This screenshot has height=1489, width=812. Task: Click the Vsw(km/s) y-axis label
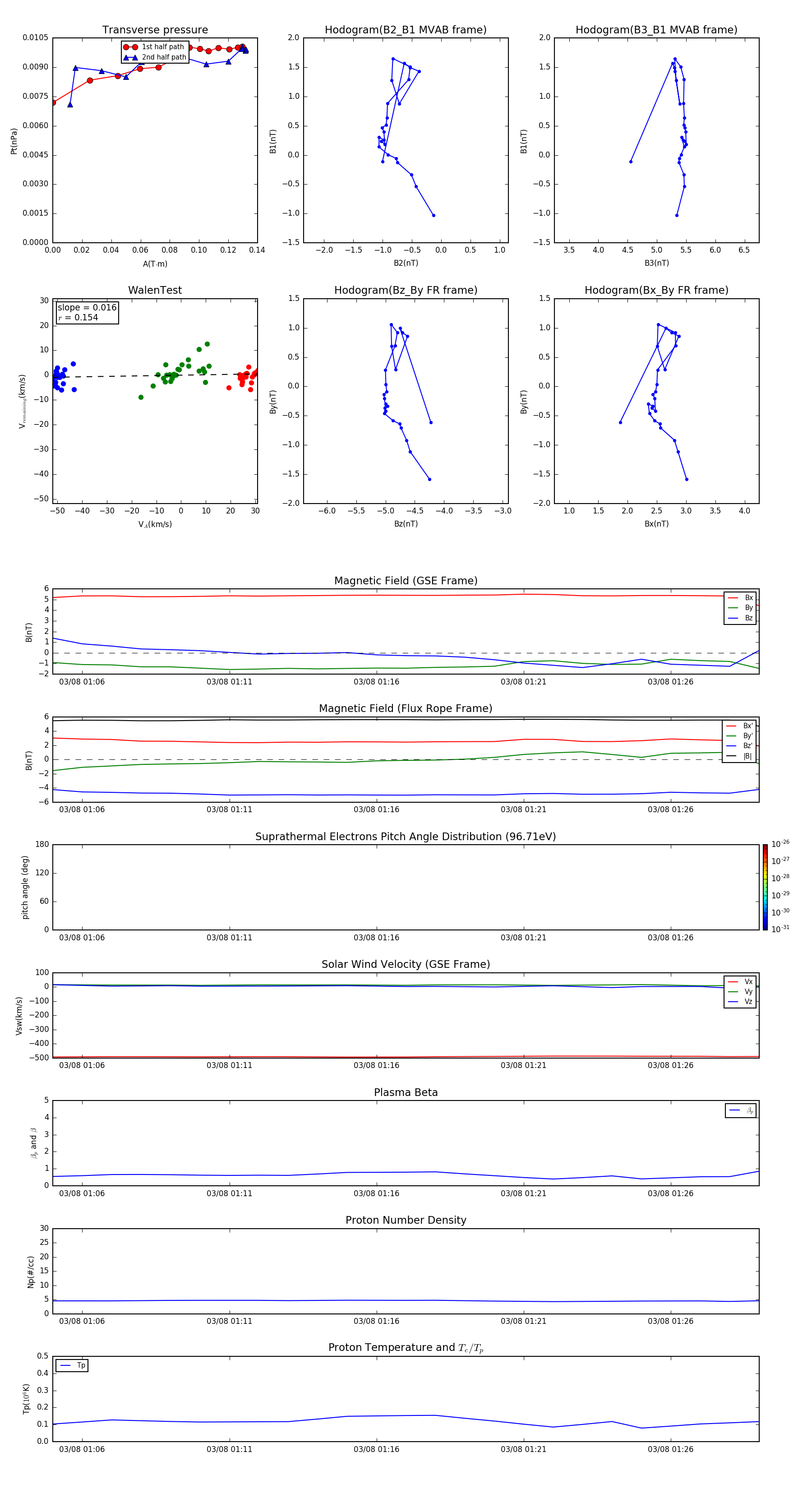[19, 1016]
